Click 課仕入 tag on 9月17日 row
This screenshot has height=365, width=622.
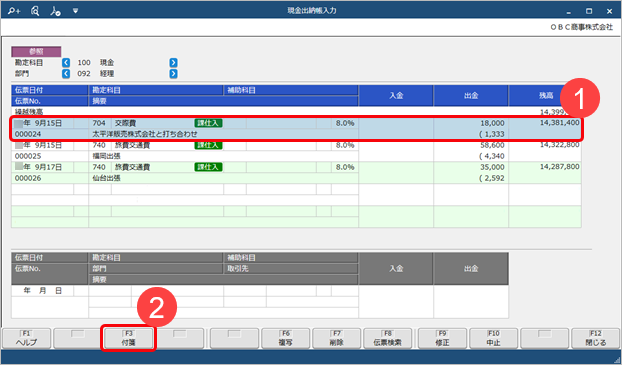click(x=208, y=167)
